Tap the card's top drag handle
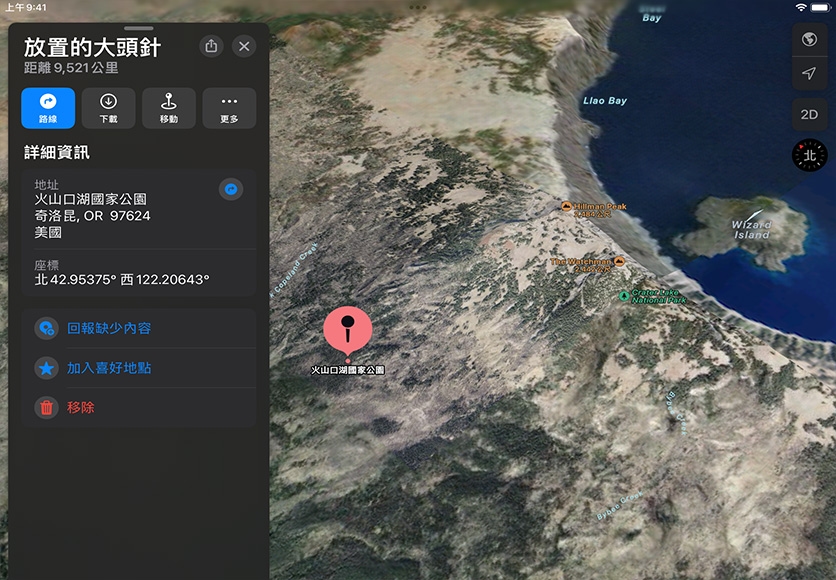 [x=139, y=28]
